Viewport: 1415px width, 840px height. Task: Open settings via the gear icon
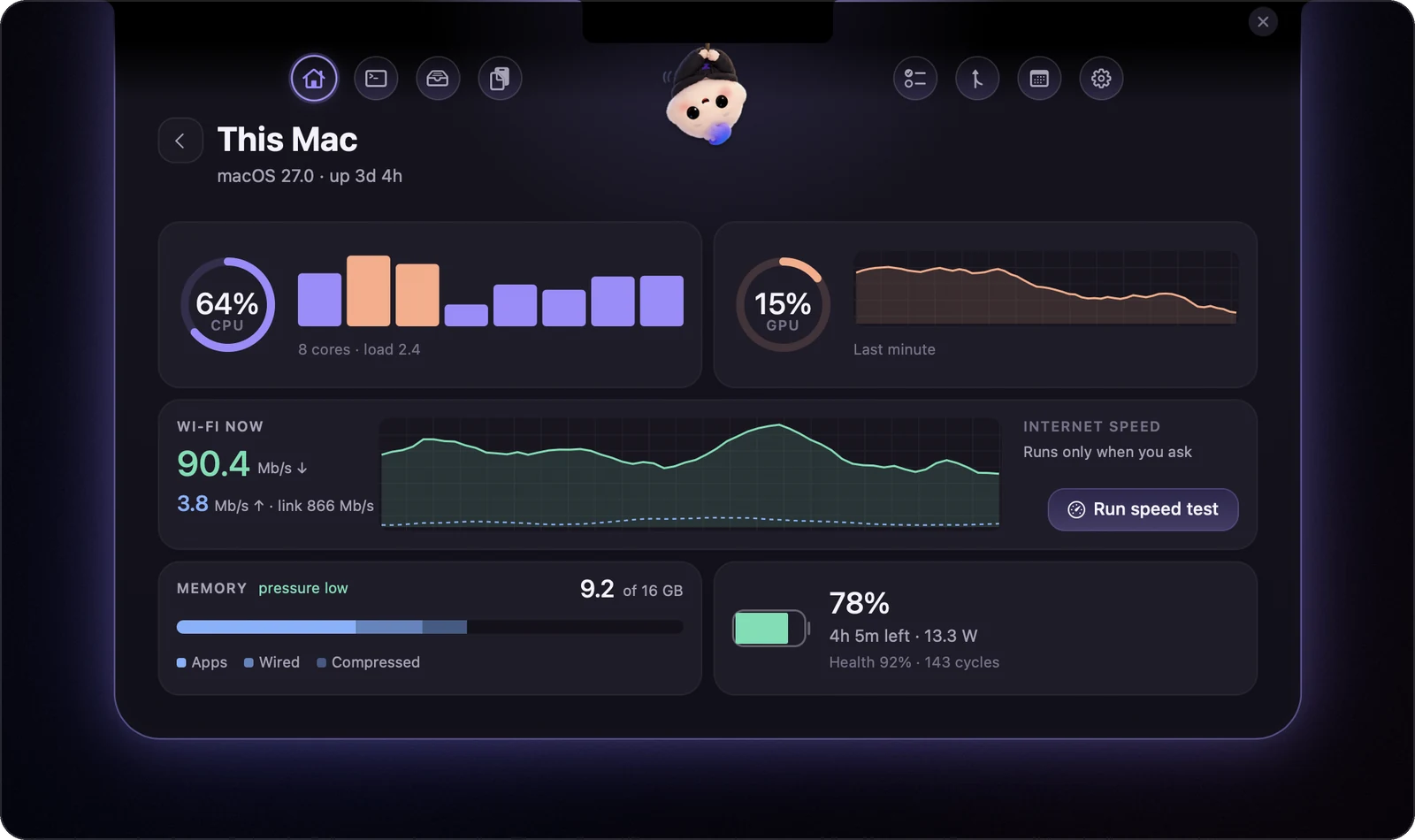click(x=1101, y=79)
